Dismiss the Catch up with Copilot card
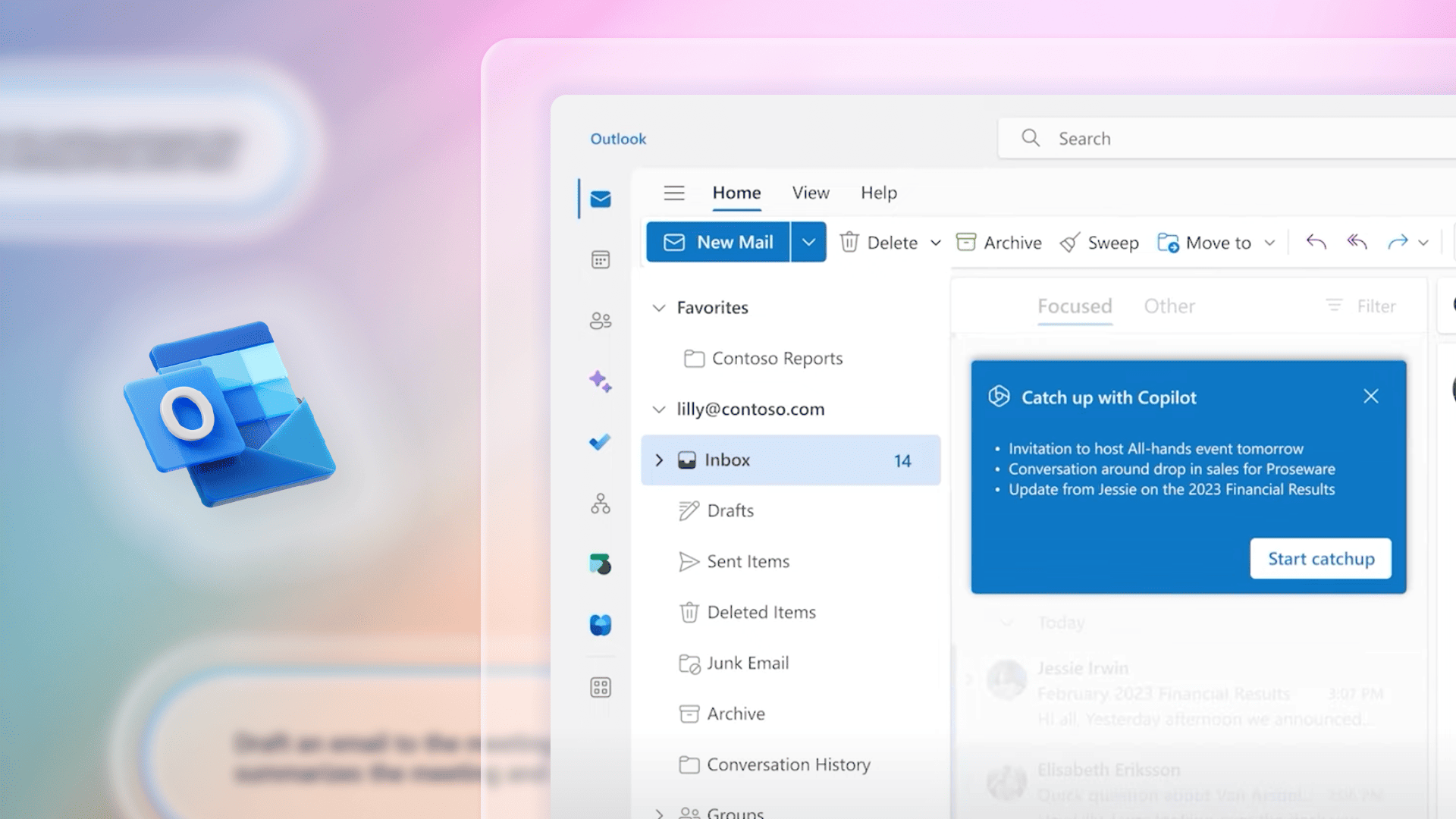This screenshot has height=819, width=1456. coord(1370,396)
